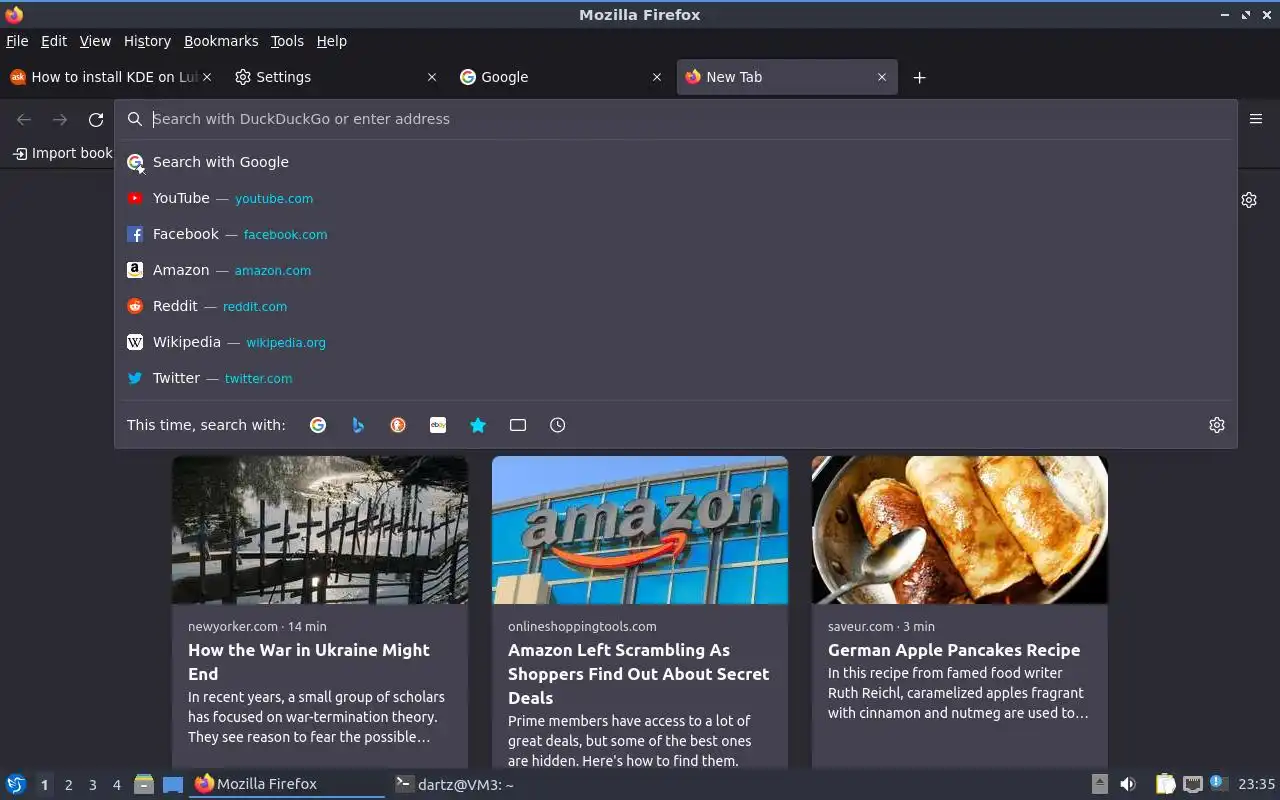Open the File menu
Viewport: 1280px width, 800px height.
pyautogui.click(x=17, y=41)
